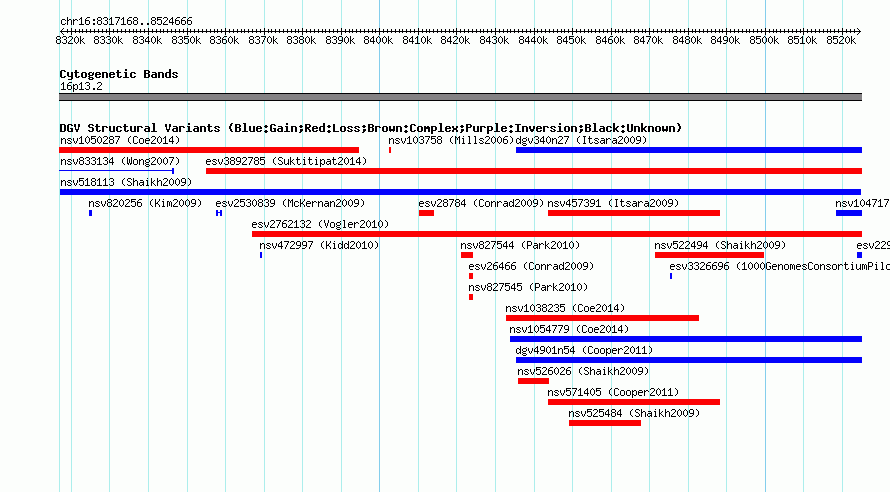The image size is (890, 492).
Task: Click the nsv820256 (Kim2009) small blue marker
Action: pyautogui.click(x=90, y=213)
